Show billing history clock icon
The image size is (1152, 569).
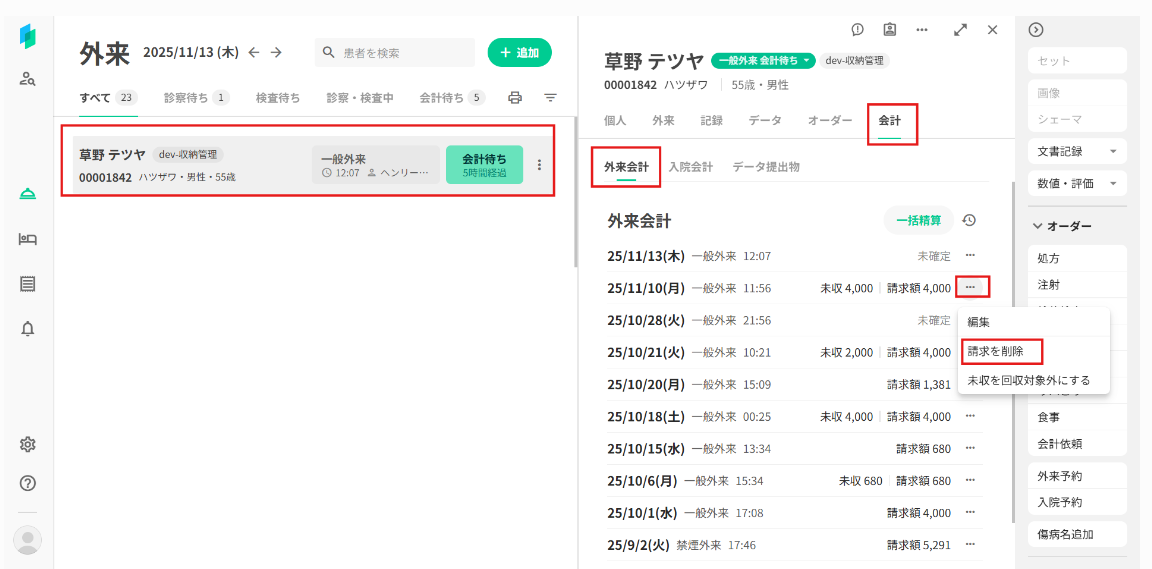tap(969, 221)
